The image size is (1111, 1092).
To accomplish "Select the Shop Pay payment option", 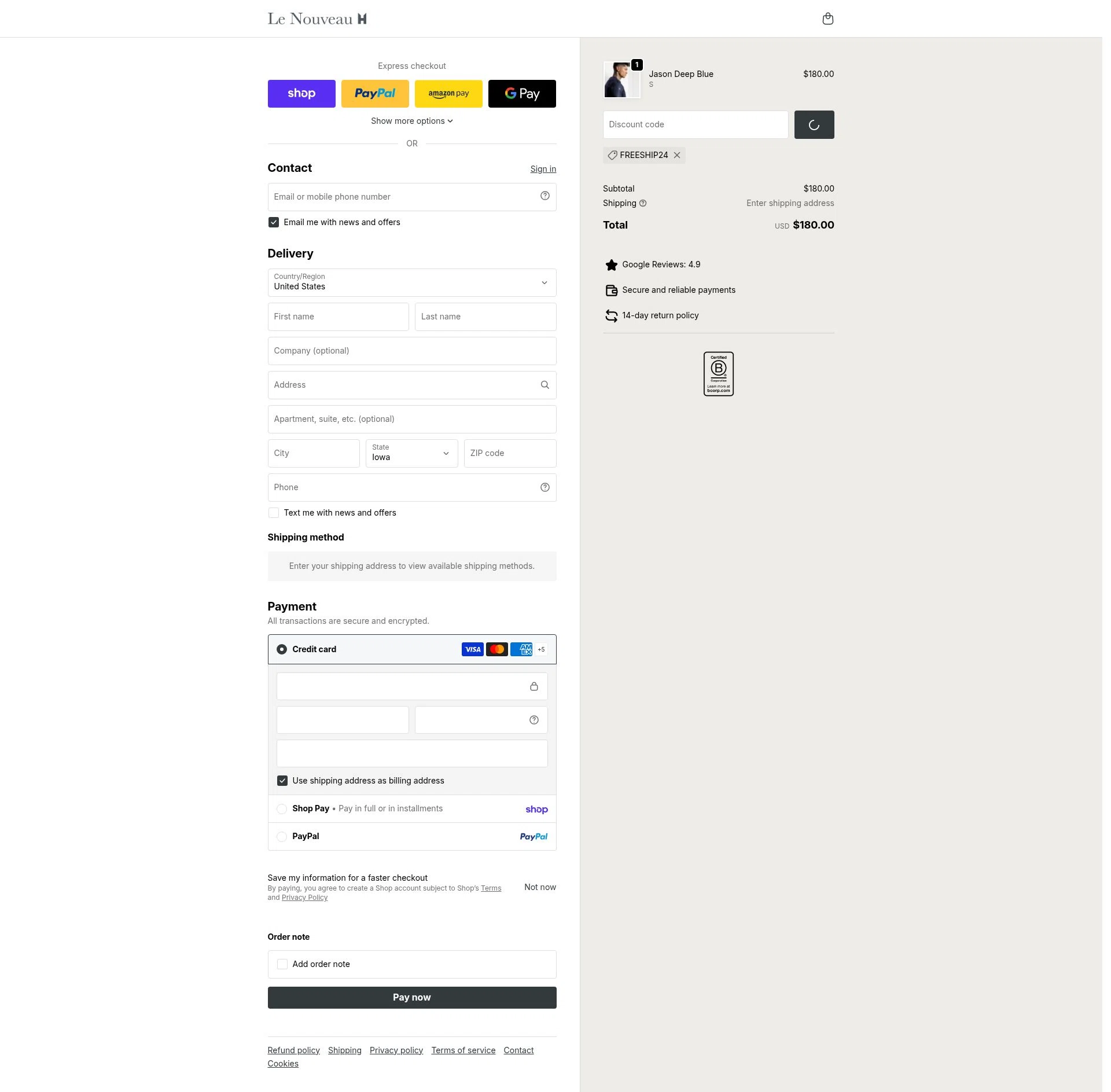I will click(282, 809).
